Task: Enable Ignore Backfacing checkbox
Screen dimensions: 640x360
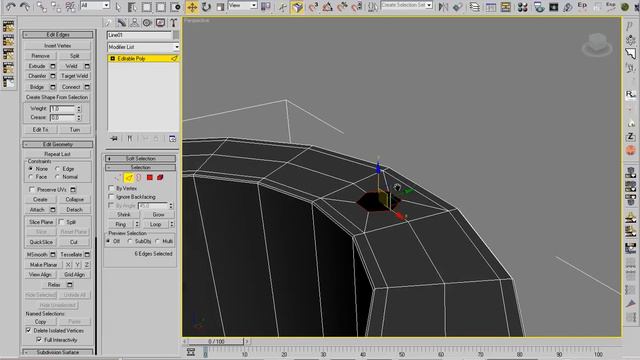Action: coord(111,197)
